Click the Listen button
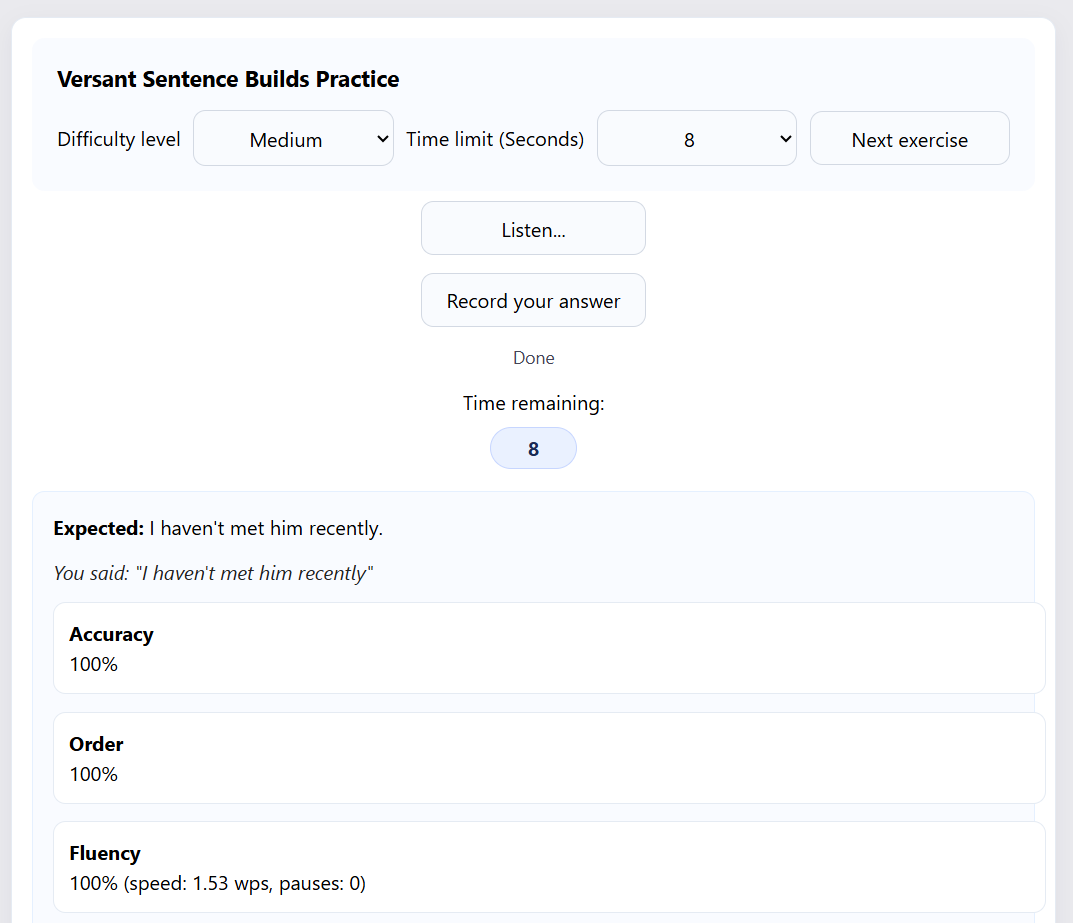The height and width of the screenshot is (923, 1073). point(533,228)
